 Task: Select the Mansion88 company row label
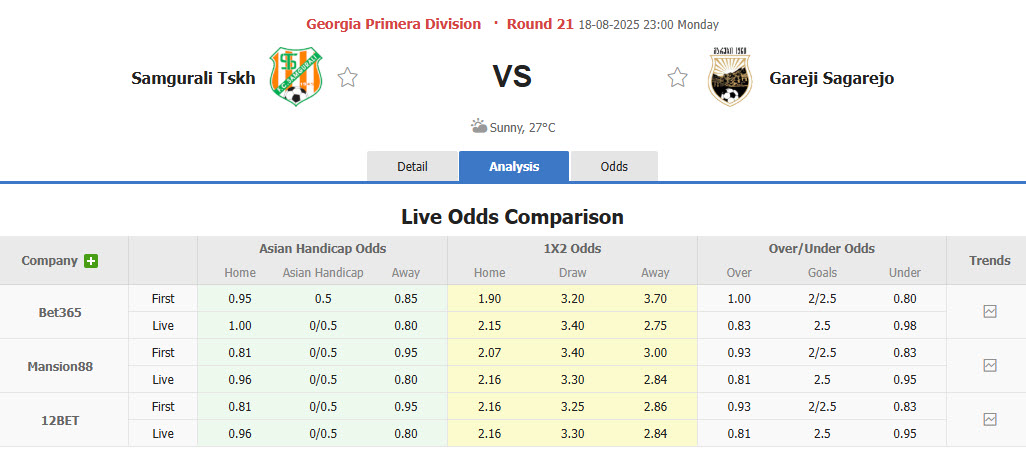tap(60, 366)
